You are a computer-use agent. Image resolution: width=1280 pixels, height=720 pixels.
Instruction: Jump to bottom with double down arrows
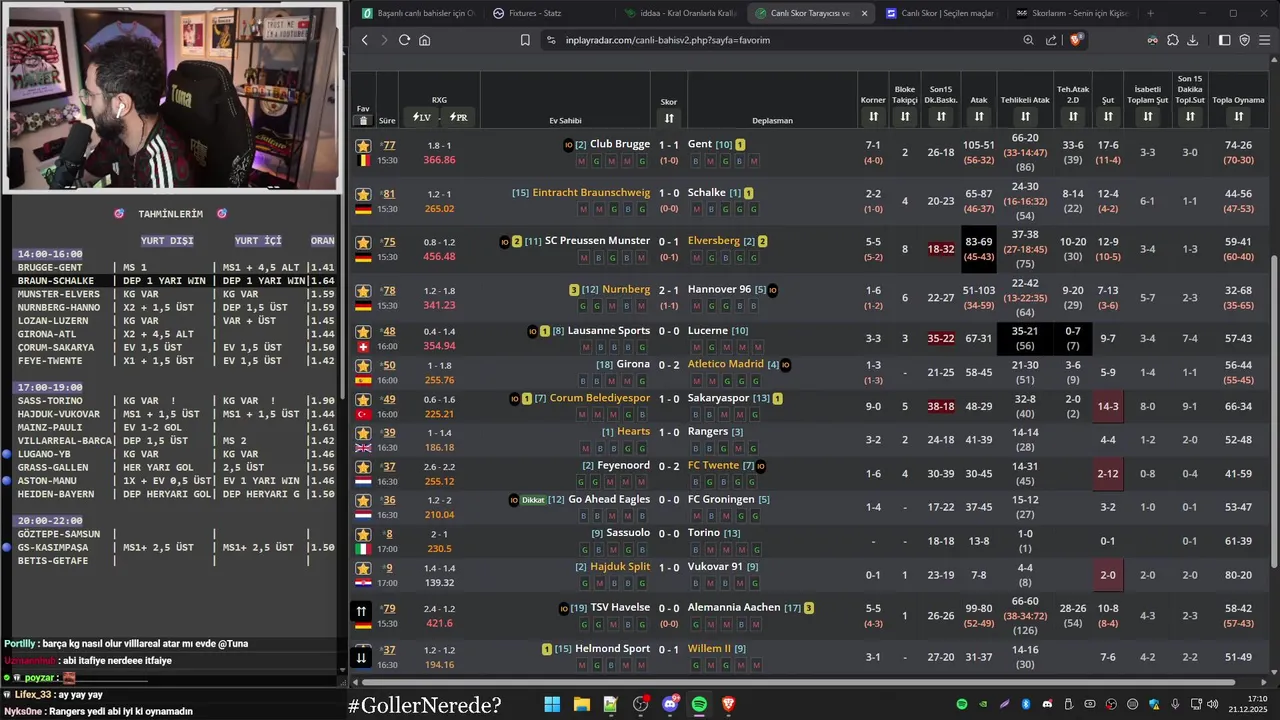coord(362,657)
